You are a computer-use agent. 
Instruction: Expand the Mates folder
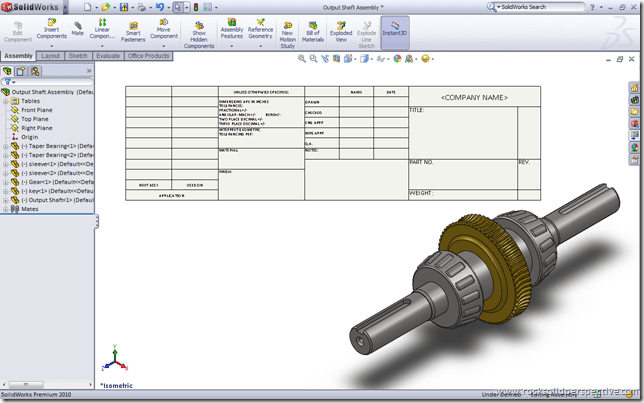click(x=5, y=210)
